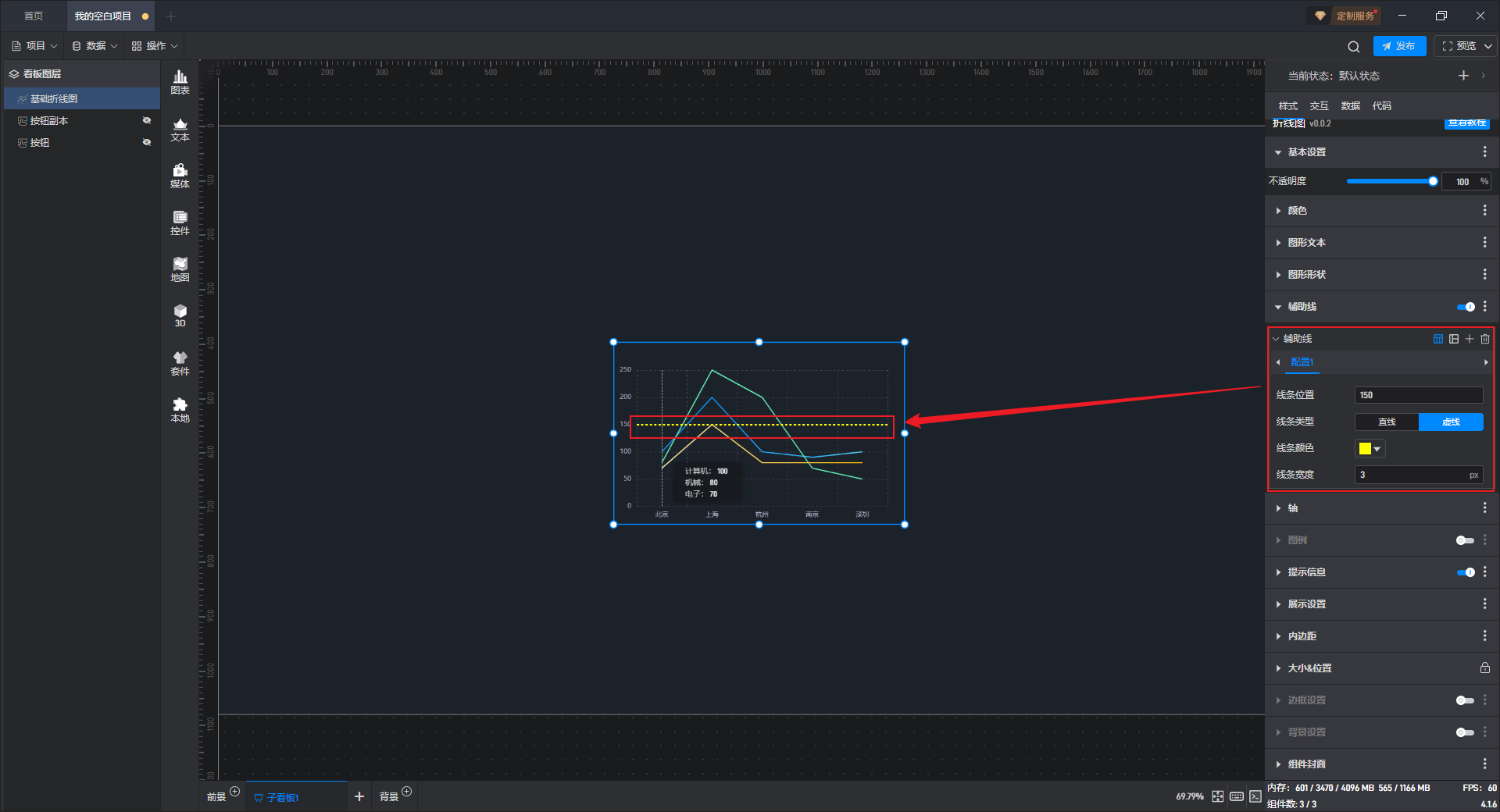Switch to the 交互 tab
Viewport: 1500px width, 812px height.
(x=1319, y=105)
